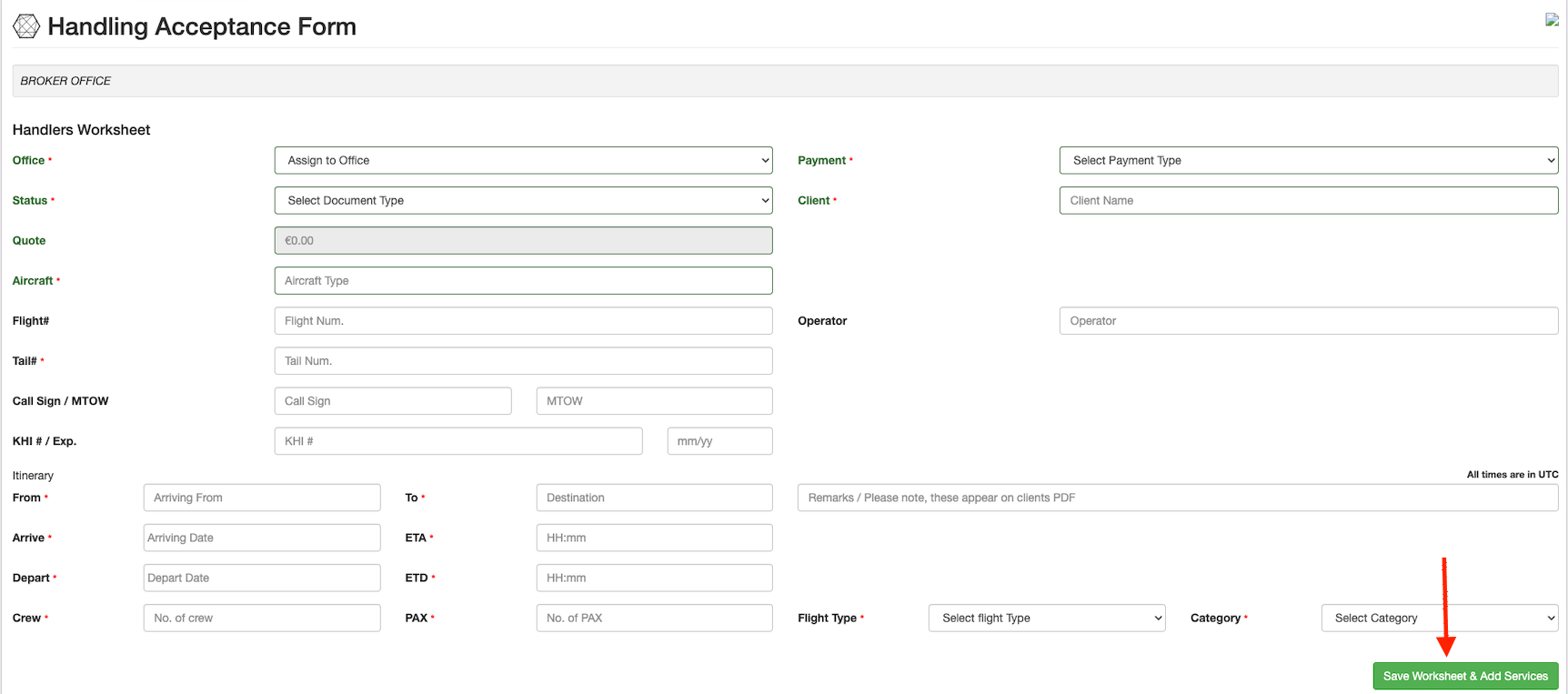Expand the Select Document Type dropdown

(x=523, y=200)
